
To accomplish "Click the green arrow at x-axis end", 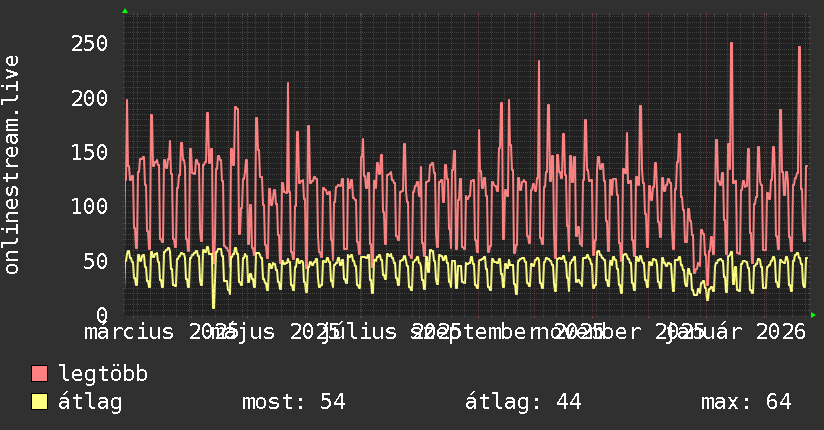I will (x=813, y=315).
